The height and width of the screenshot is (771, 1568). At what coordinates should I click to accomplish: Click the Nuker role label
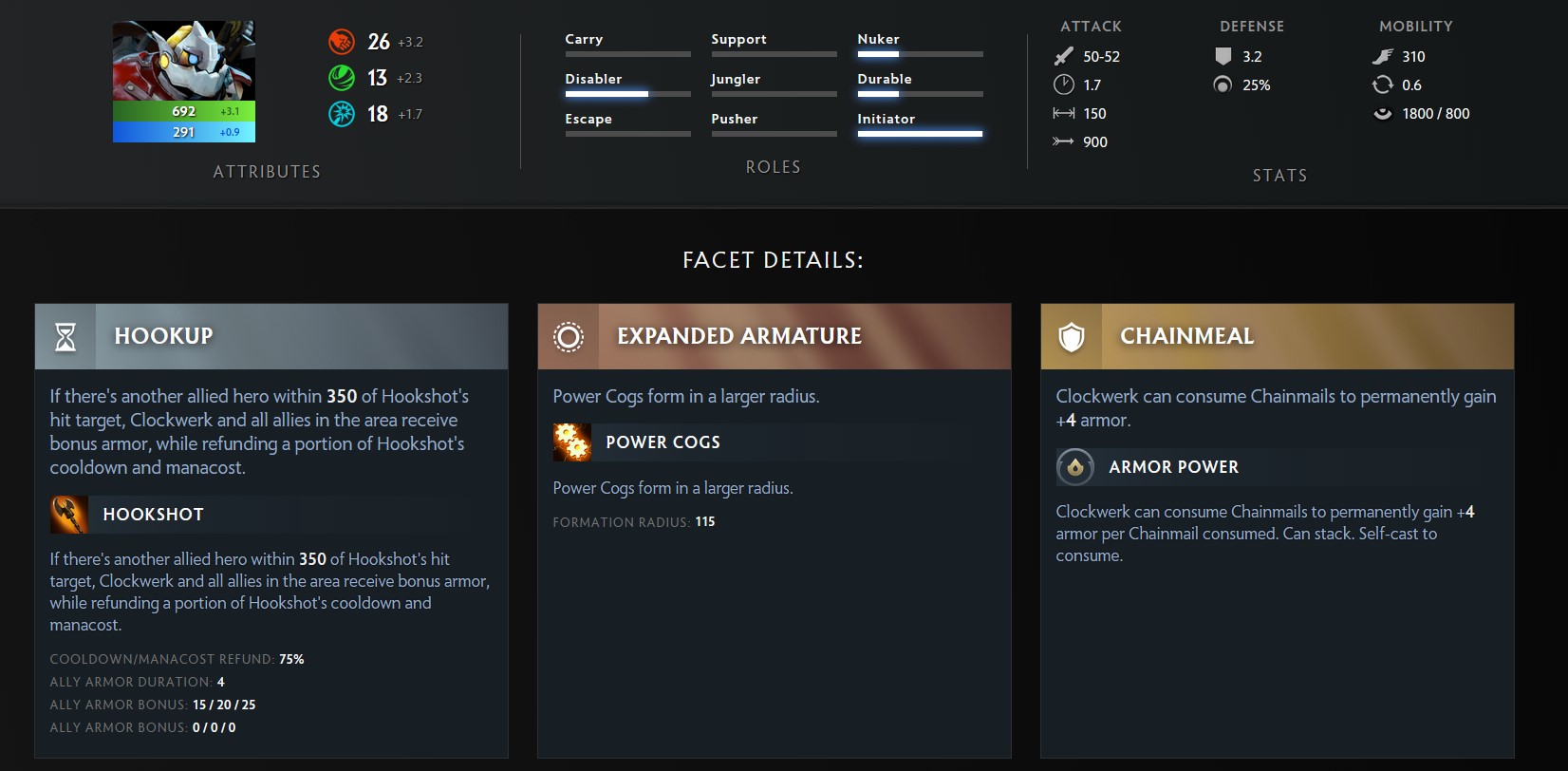click(x=879, y=39)
